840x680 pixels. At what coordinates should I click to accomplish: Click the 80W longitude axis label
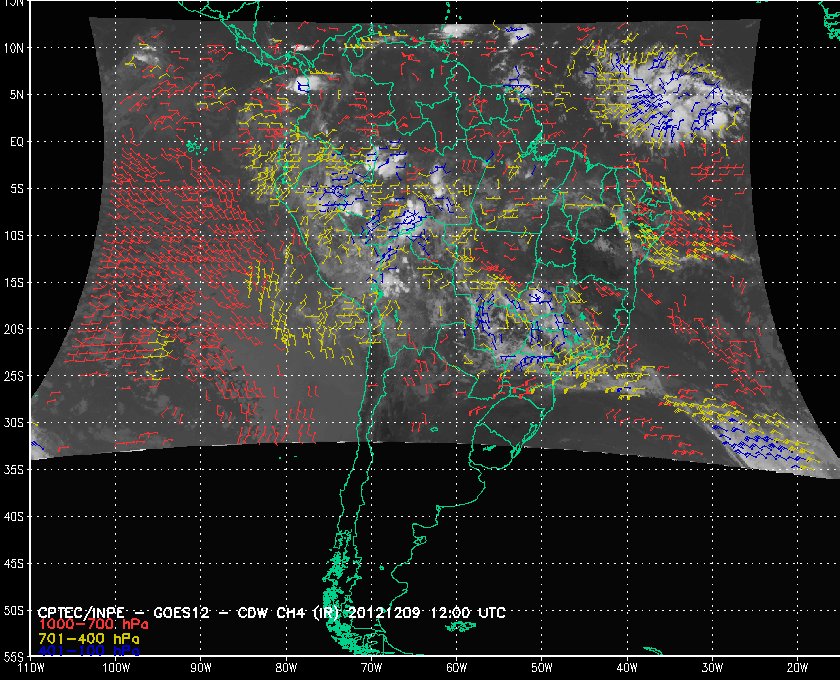tap(286, 666)
